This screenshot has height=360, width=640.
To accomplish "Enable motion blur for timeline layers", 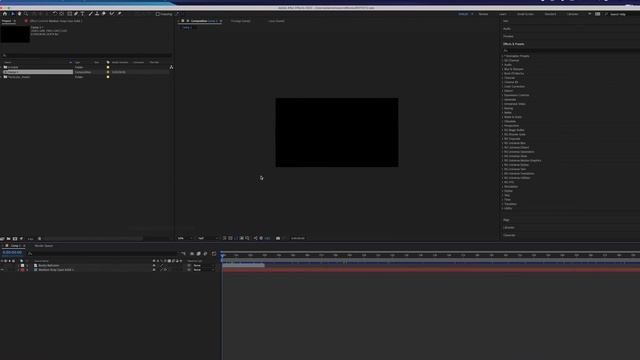I will coord(205,253).
